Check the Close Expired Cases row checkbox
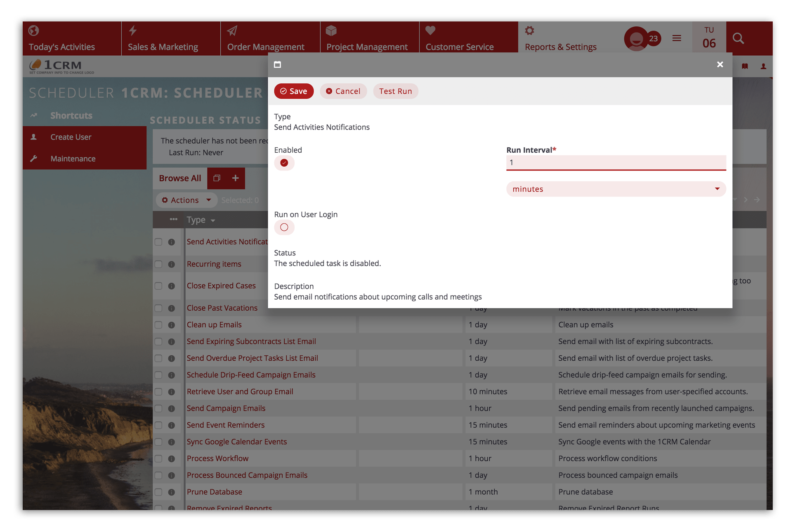800x529 pixels. point(158,286)
